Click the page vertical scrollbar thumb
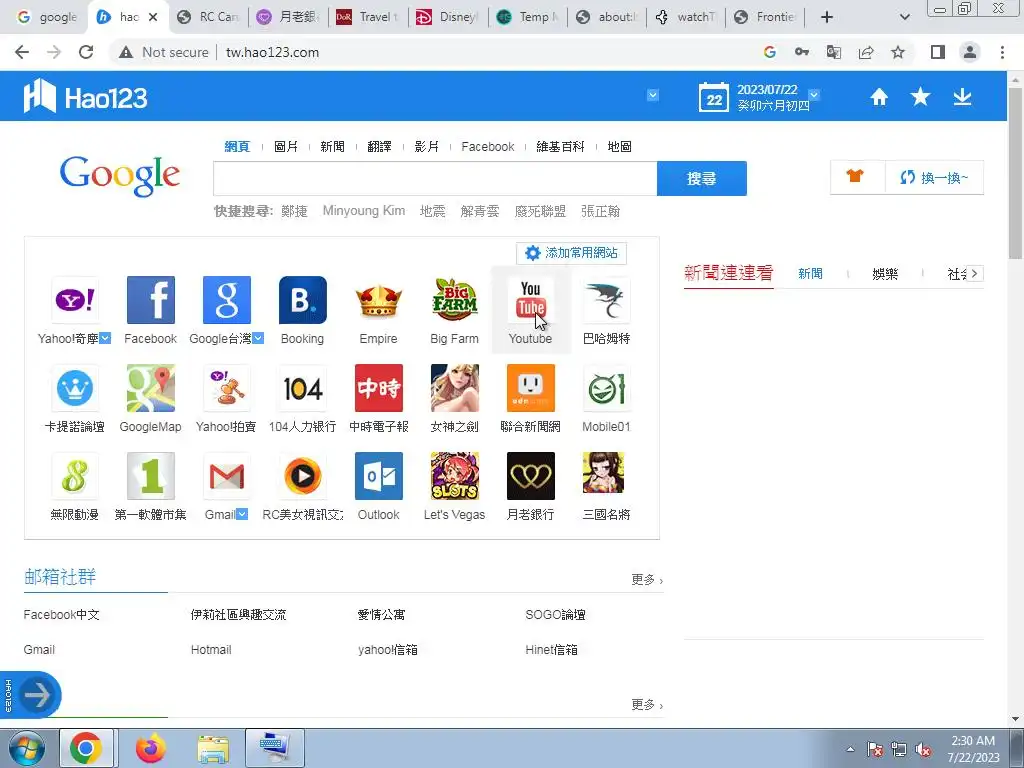 click(1016, 173)
